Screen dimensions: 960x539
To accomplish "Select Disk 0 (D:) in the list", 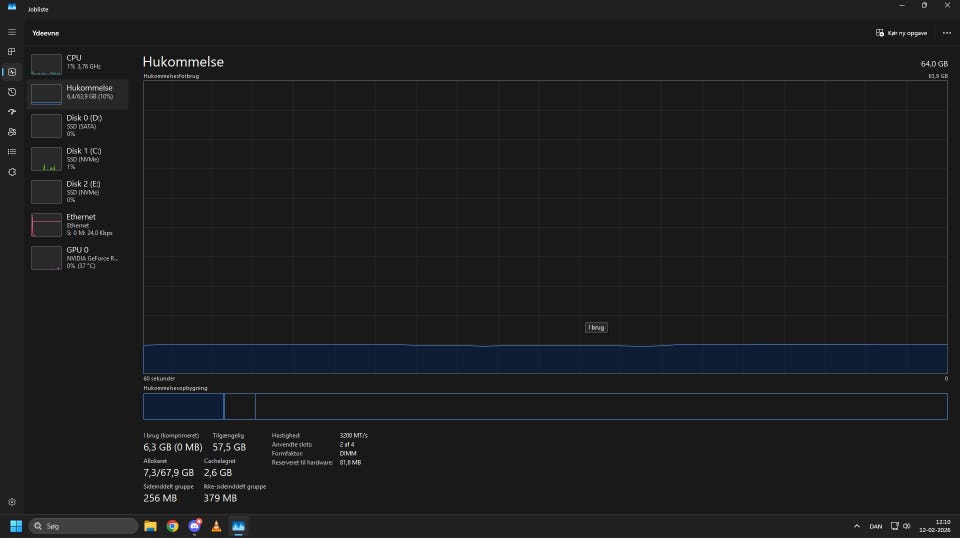I will point(78,125).
